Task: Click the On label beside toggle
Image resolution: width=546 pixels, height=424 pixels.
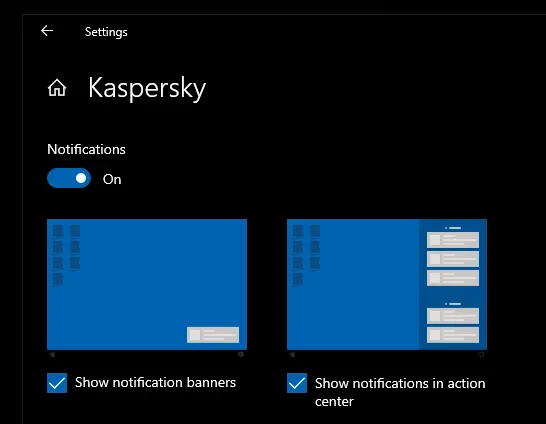Action: (112, 179)
